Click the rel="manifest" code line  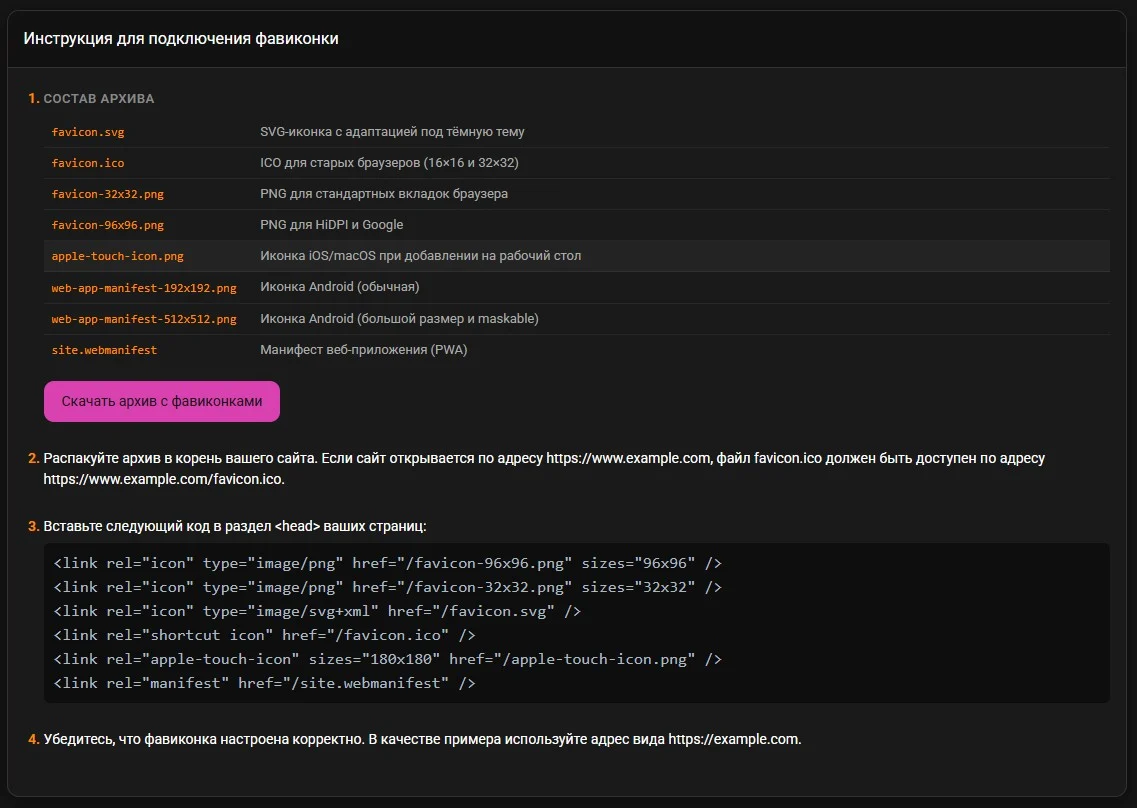click(x=264, y=683)
